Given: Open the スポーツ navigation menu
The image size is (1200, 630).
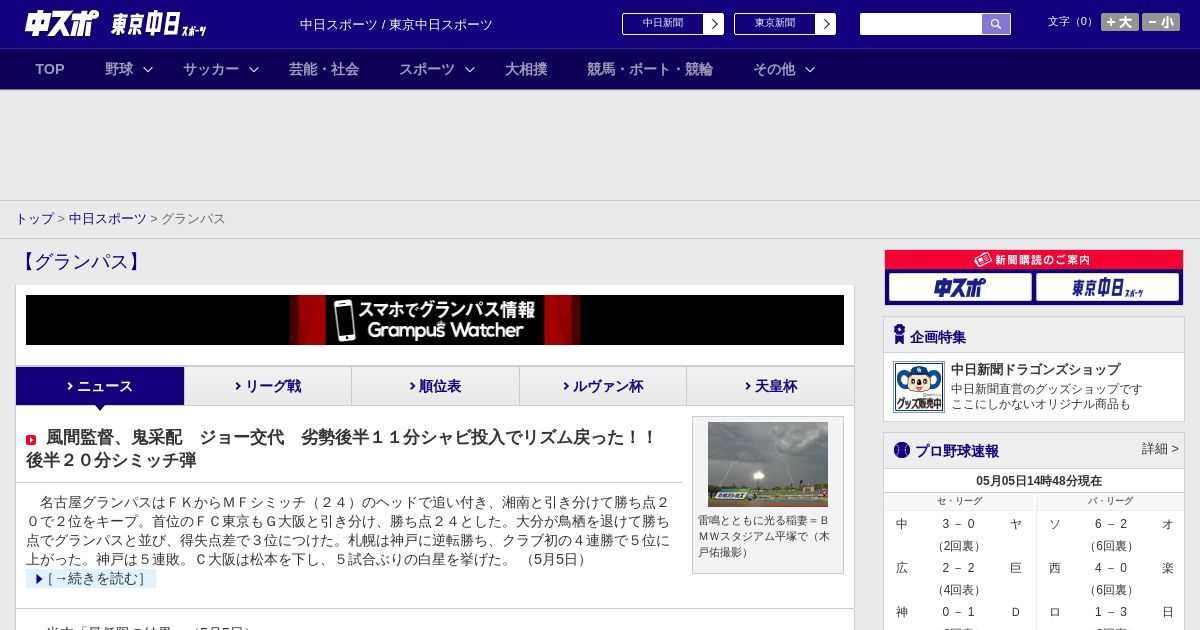Looking at the screenshot, I should (427, 69).
